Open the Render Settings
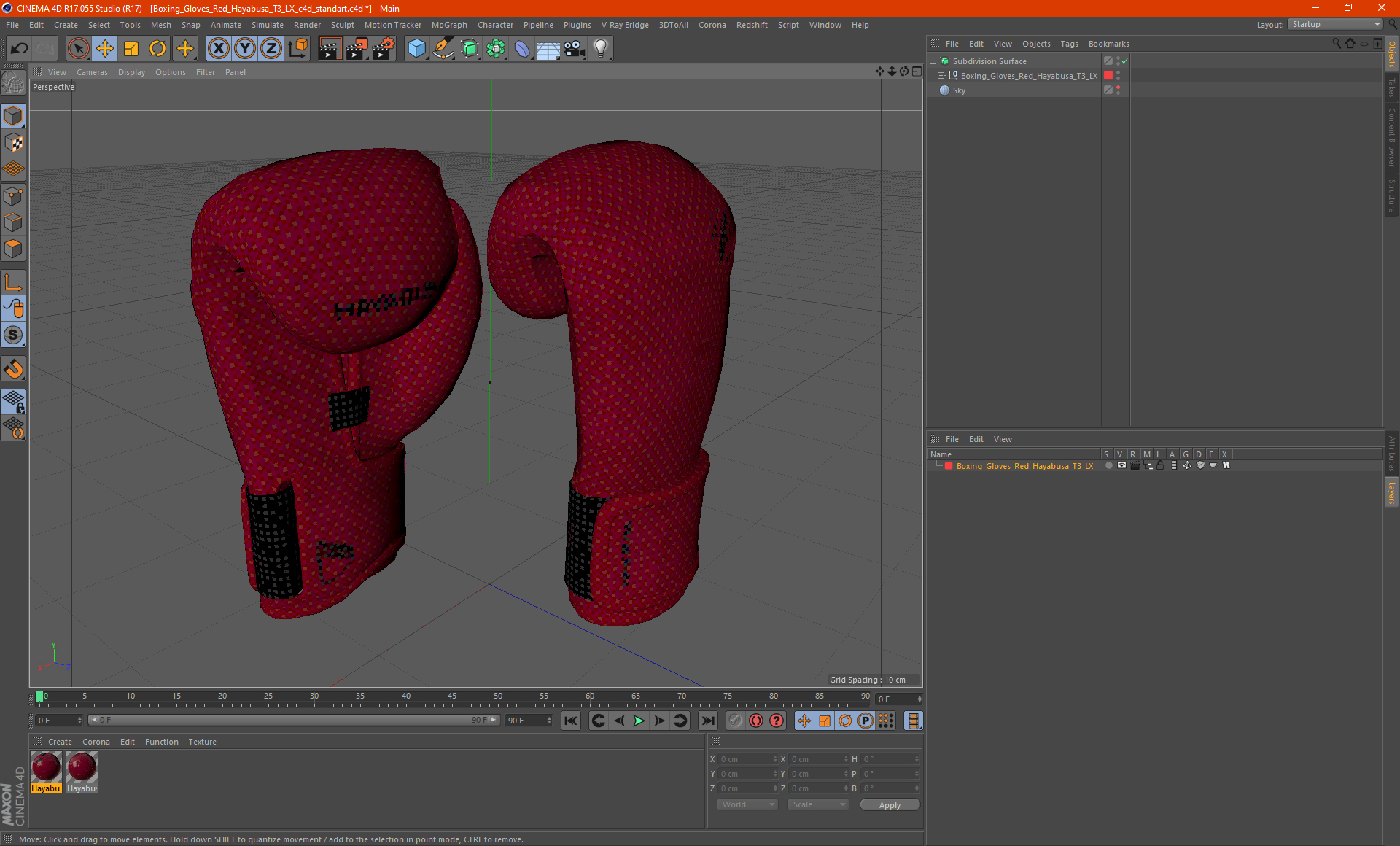This screenshot has height=846, width=1400. point(384,48)
